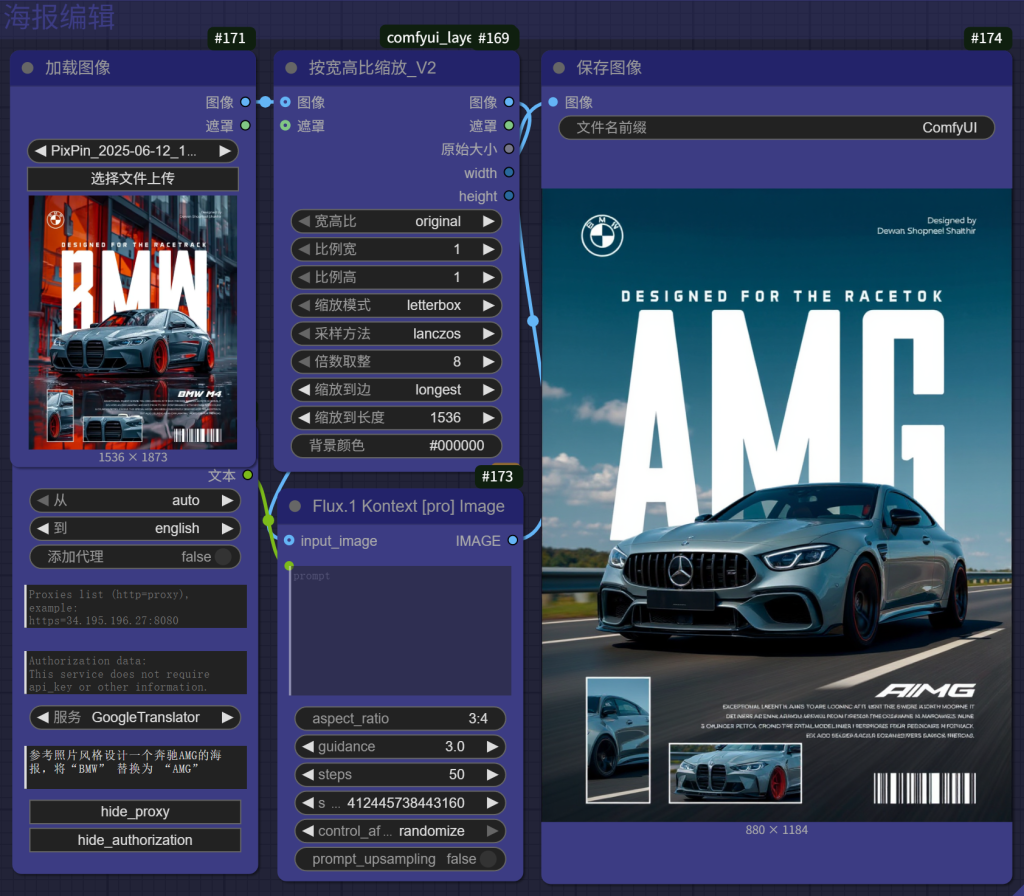Click the 原始大小 output port
1024x896 pixels.
[509, 149]
